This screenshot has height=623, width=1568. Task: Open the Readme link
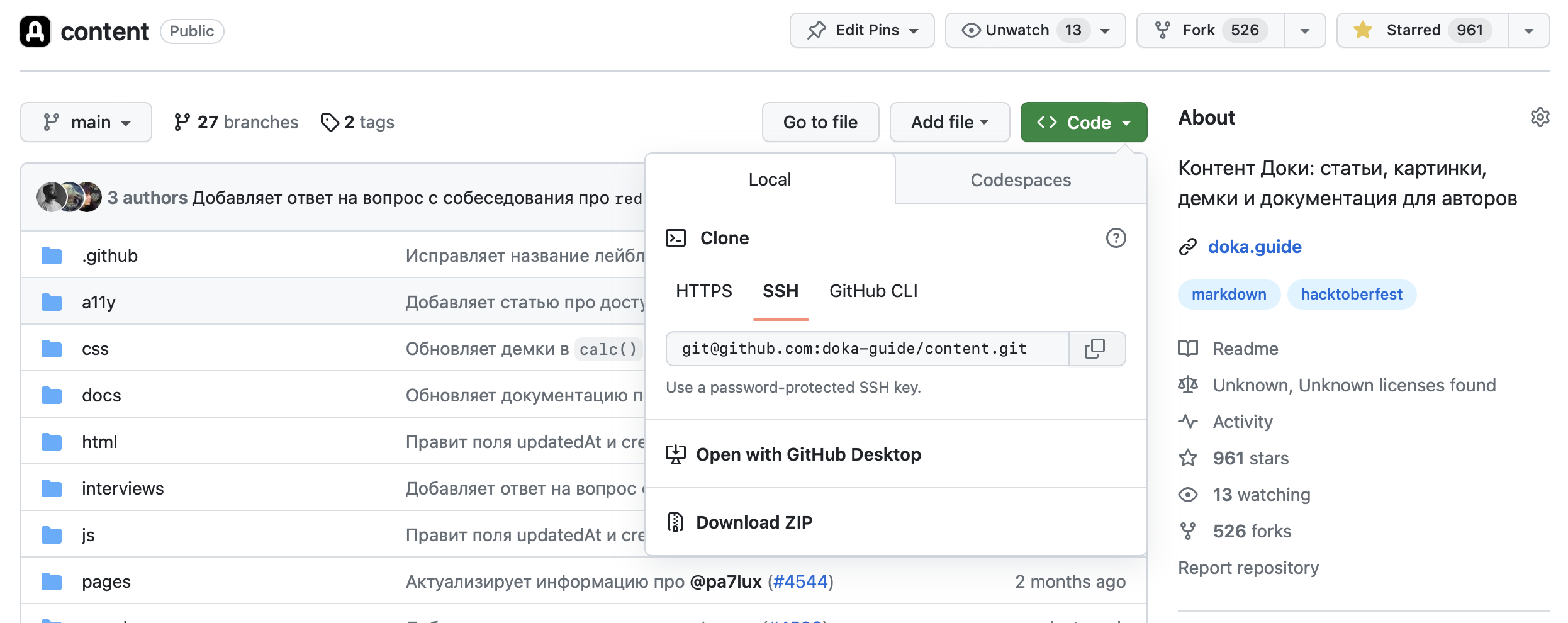click(1245, 349)
